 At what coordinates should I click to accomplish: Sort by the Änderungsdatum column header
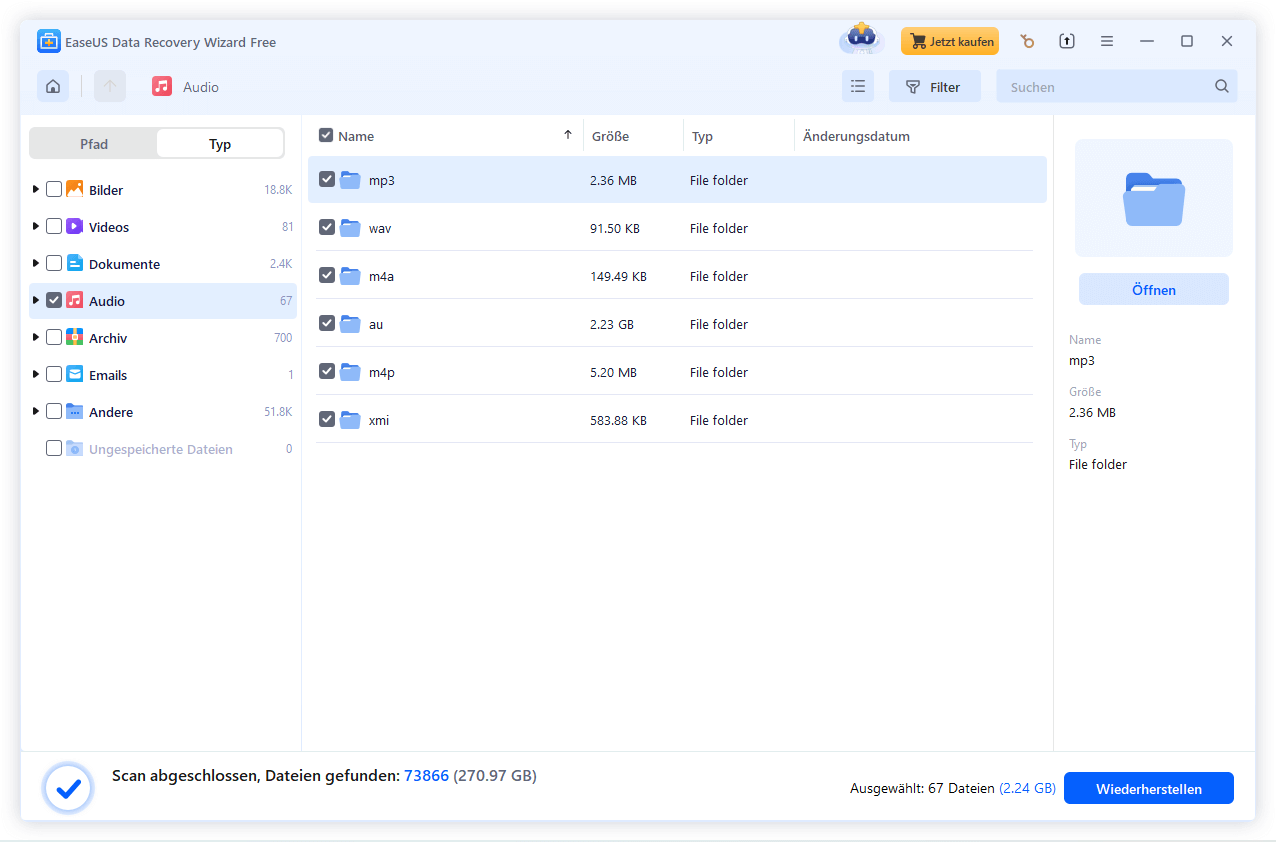(856, 136)
